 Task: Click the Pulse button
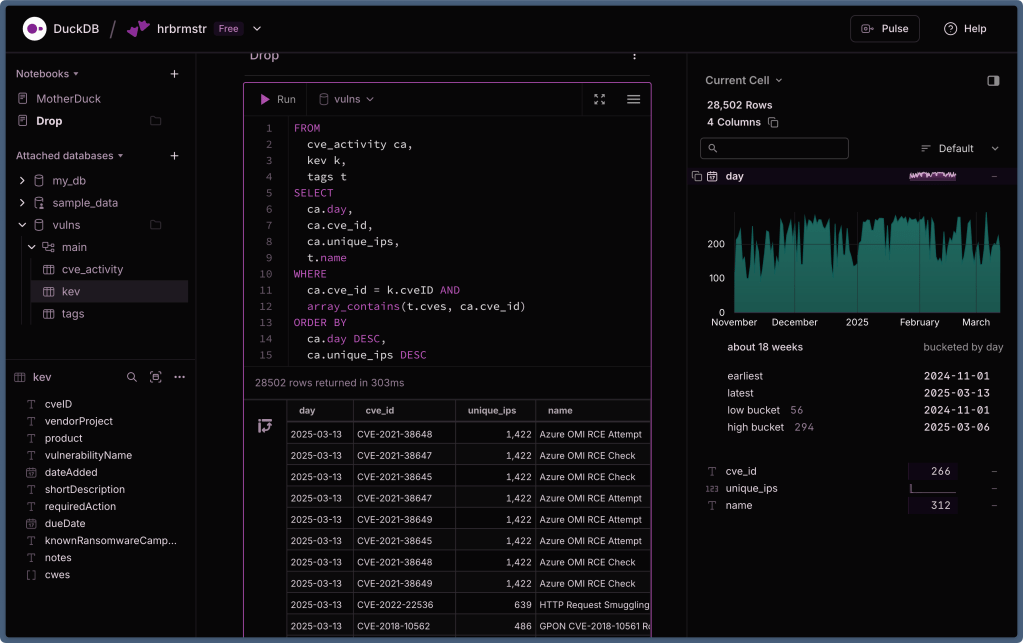pyautogui.click(x=884, y=29)
